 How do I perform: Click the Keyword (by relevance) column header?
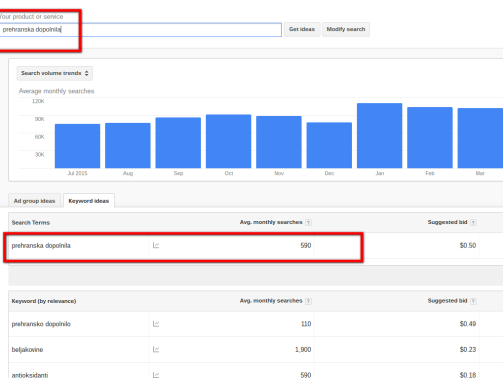[x=44, y=301]
